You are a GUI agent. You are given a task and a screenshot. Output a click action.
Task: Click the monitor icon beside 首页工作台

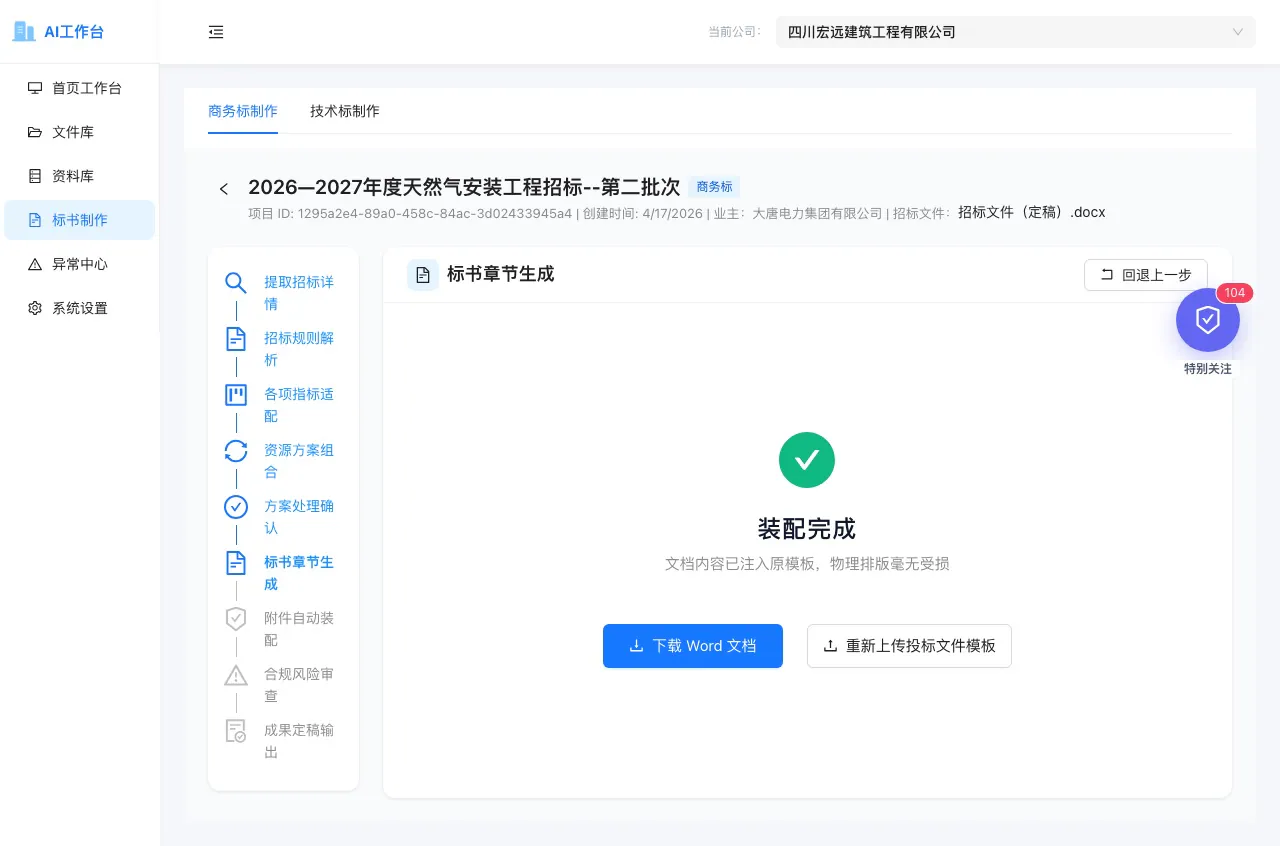coord(35,88)
